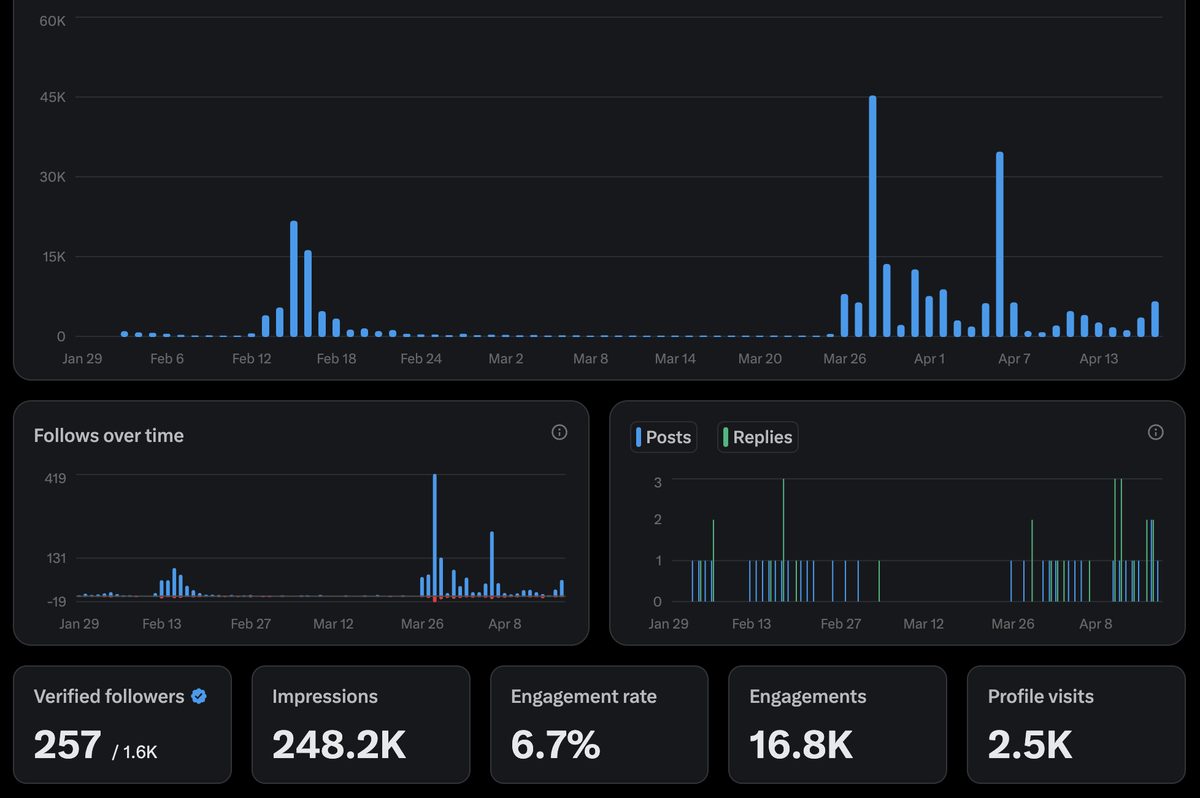Image resolution: width=1200 pixels, height=798 pixels.
Task: Click the '131' label on the follows chart
Action: pyautogui.click(x=55, y=558)
